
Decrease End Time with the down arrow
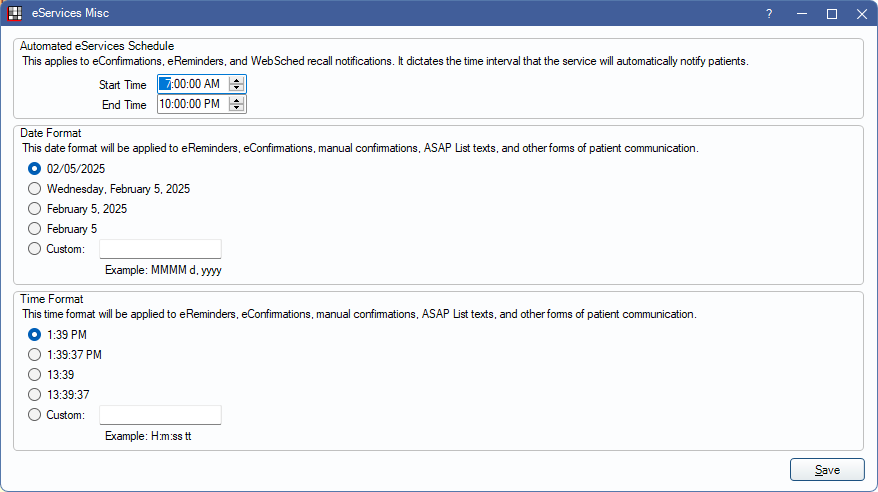(236, 109)
